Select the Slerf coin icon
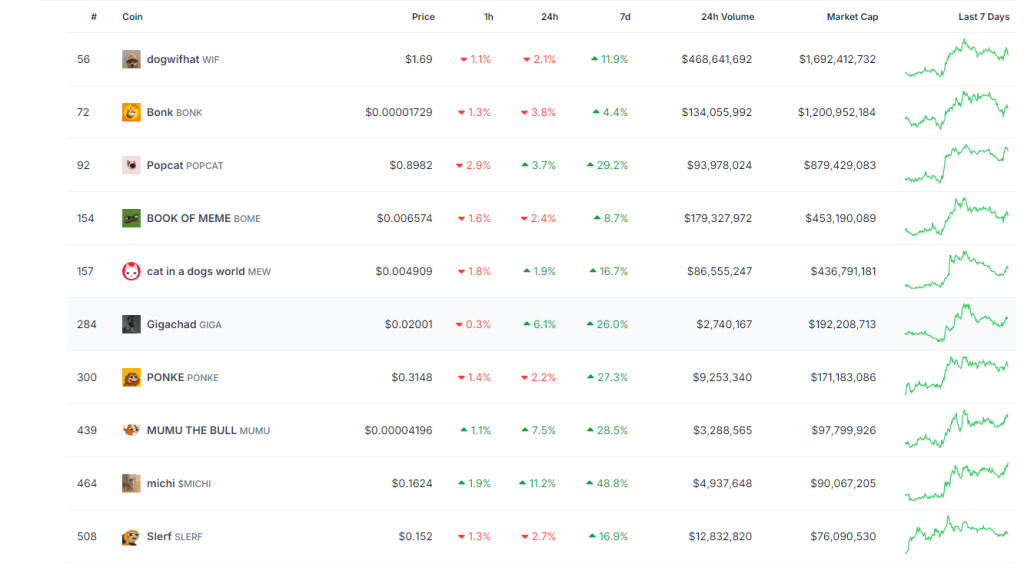1024x564 pixels. 131,537
